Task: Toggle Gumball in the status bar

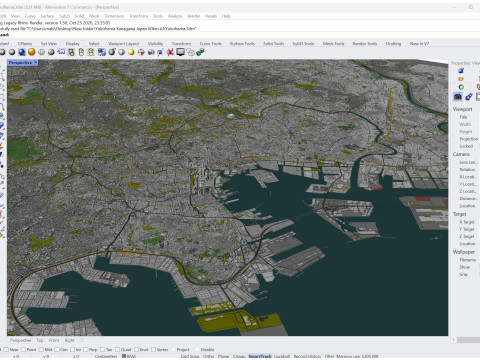Action: coord(282,356)
